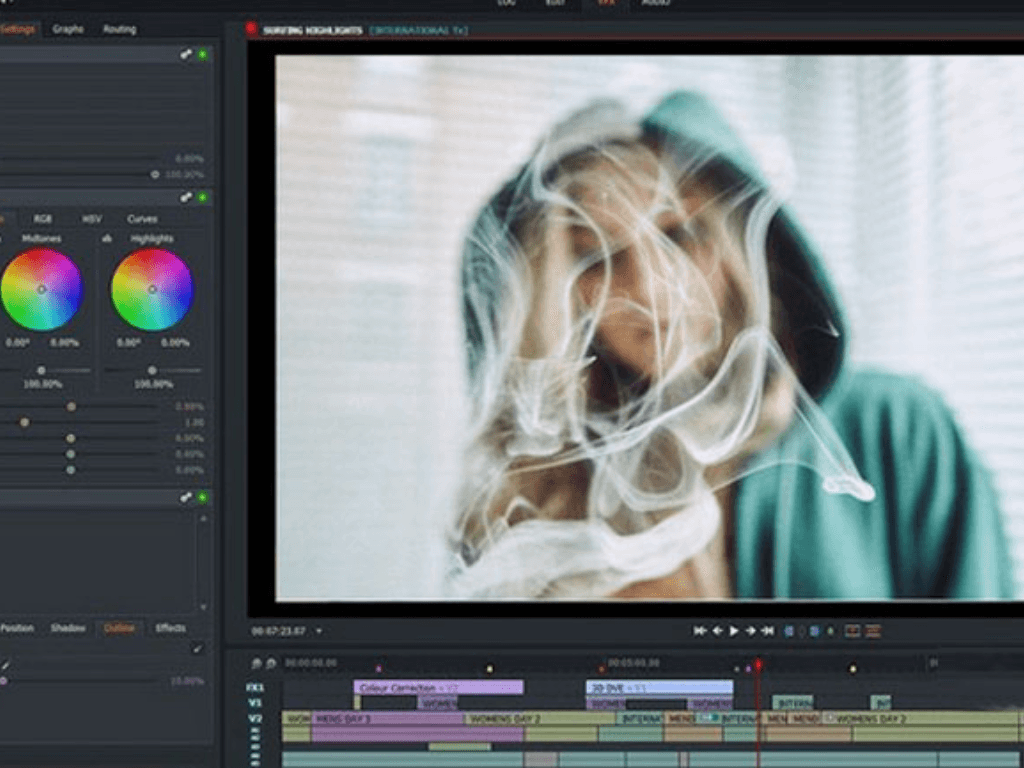Click the link icon on the colour correction panel
The height and width of the screenshot is (768, 1024).
point(186,198)
